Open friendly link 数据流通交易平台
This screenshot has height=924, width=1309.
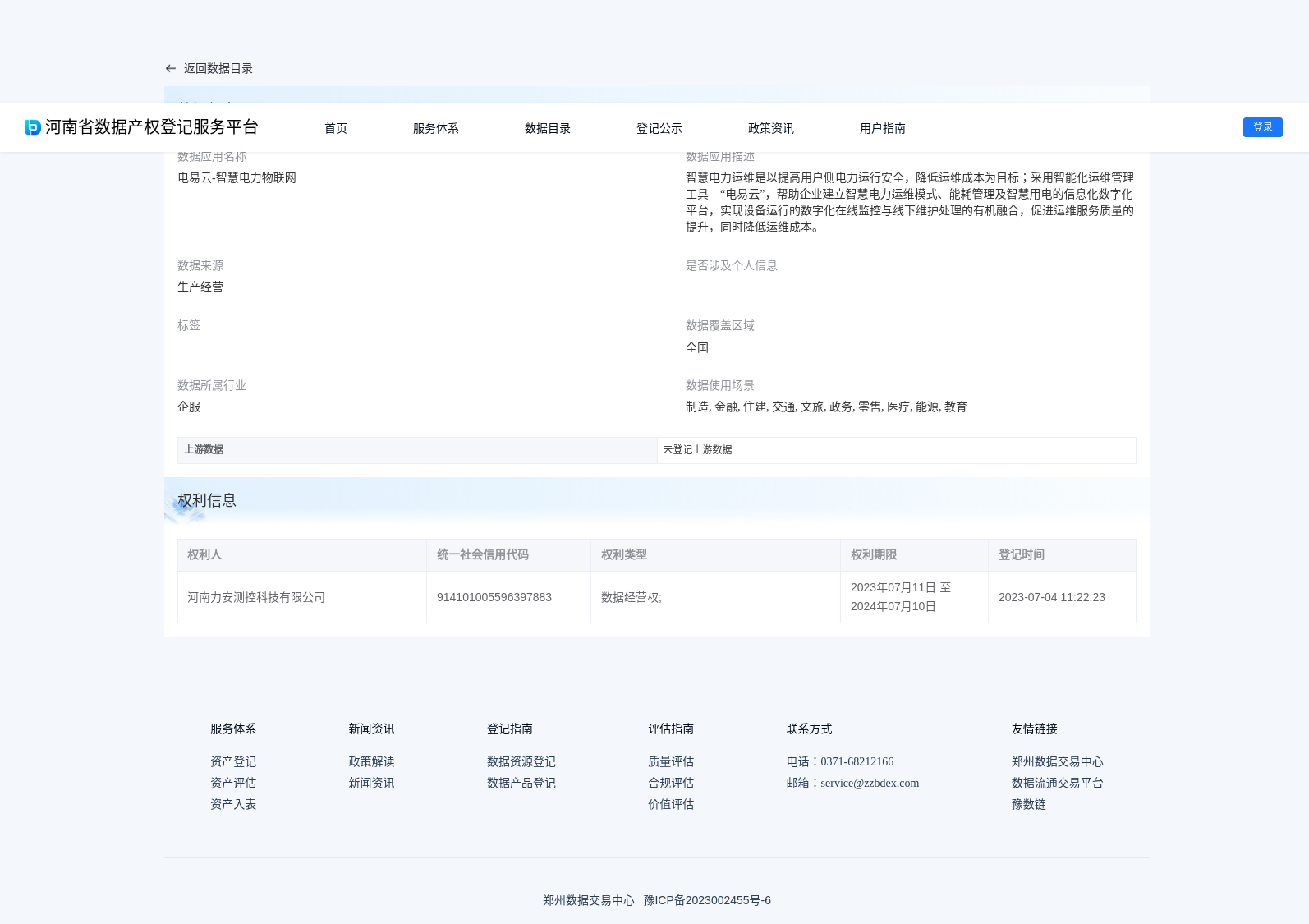pyautogui.click(x=1058, y=783)
